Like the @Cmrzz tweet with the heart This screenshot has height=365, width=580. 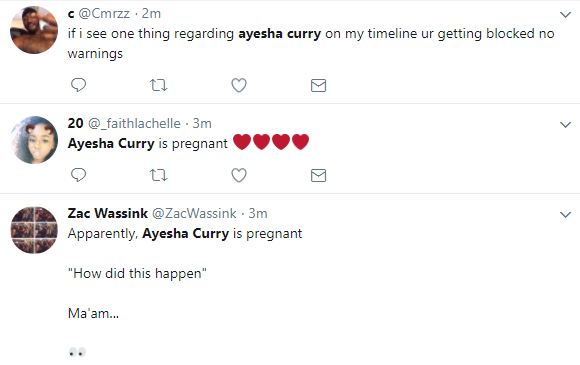pos(239,85)
